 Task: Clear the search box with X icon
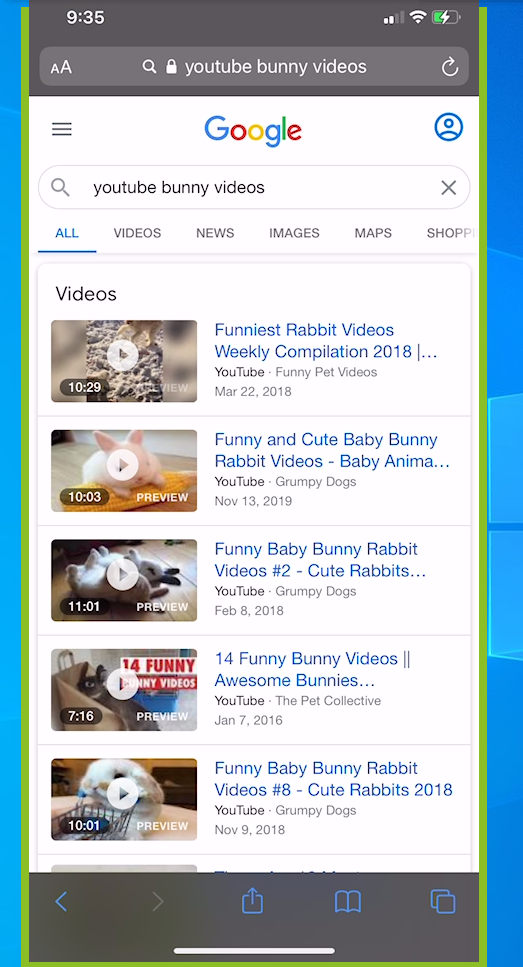[x=448, y=187]
